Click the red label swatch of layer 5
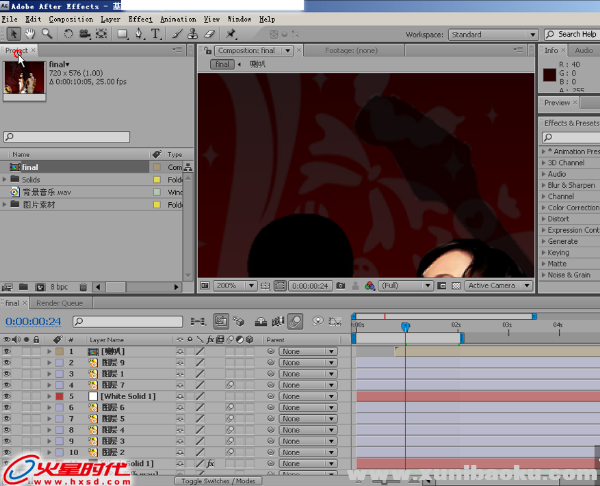This screenshot has height=486, width=600. 59,397
